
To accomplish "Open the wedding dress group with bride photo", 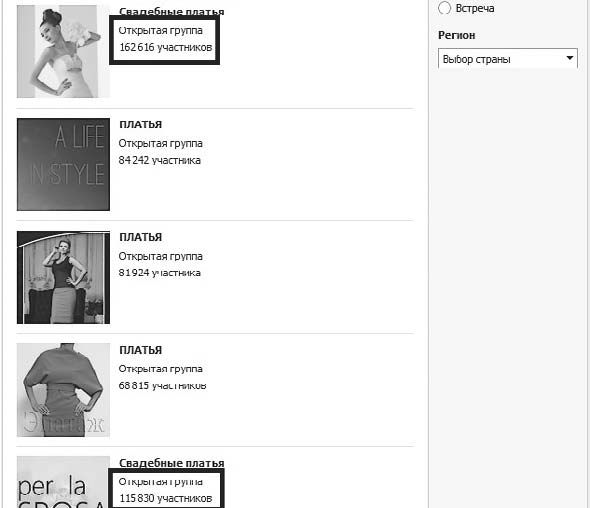I will point(63,51).
